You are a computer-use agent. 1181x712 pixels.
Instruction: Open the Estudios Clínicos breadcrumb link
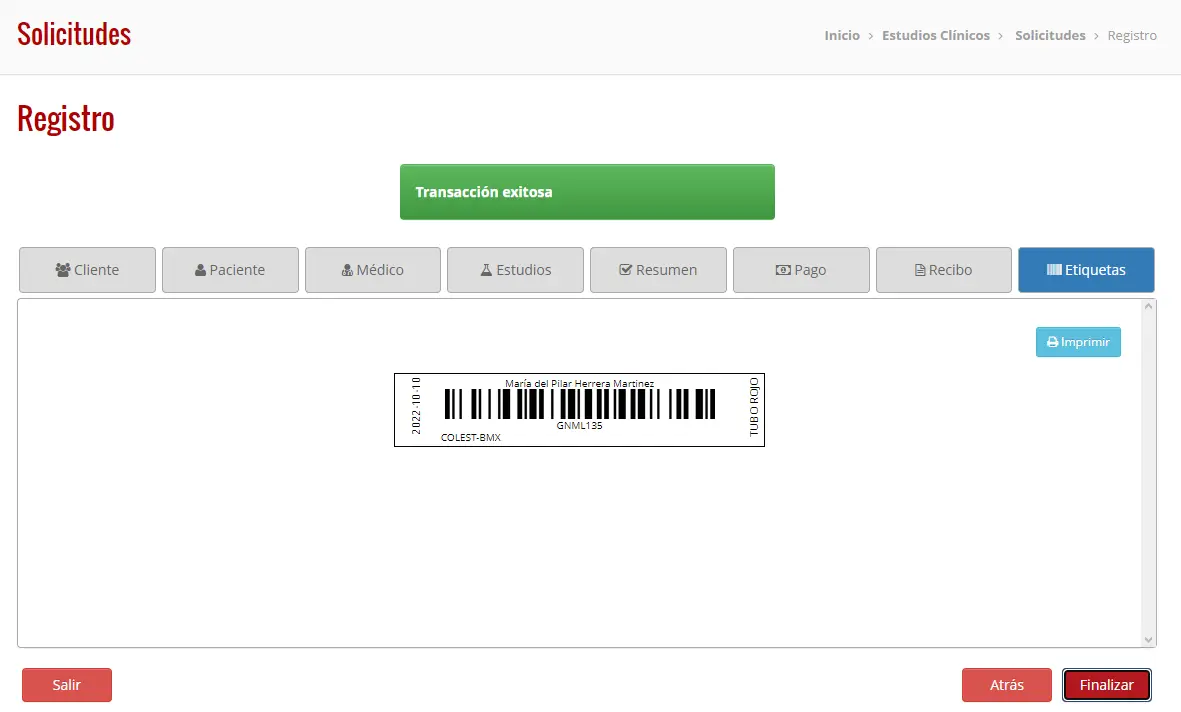[x=935, y=35]
